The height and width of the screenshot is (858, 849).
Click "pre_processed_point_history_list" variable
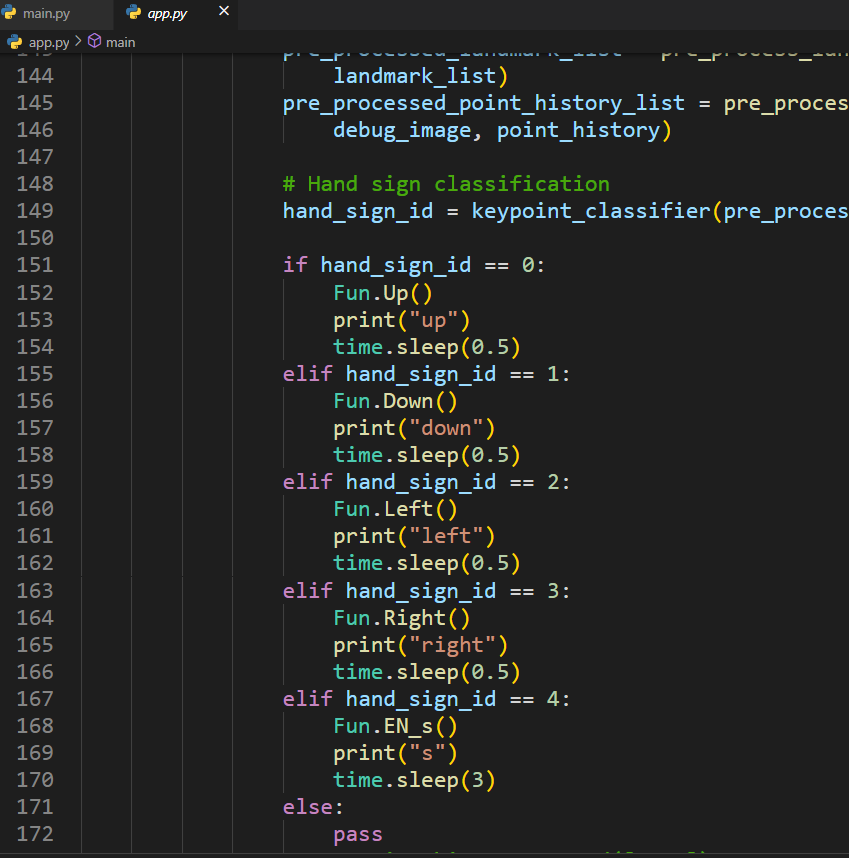click(x=484, y=103)
